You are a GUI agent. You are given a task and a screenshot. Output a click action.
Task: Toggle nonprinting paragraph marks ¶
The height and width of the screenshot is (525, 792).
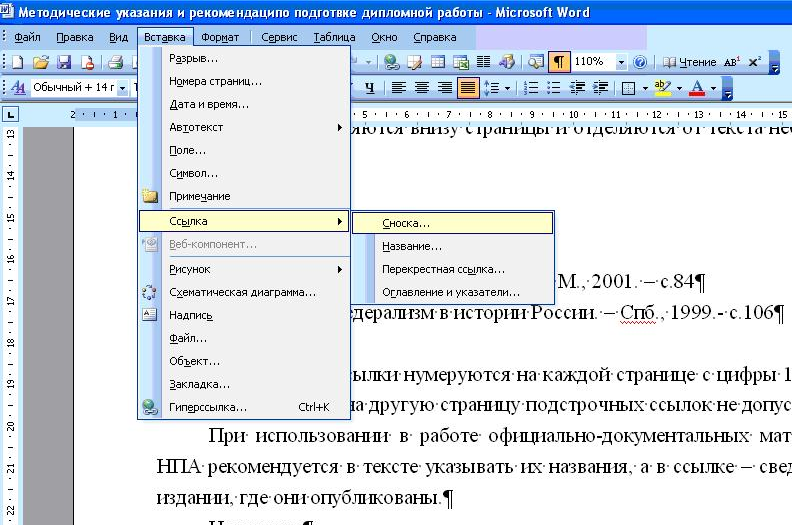559,62
